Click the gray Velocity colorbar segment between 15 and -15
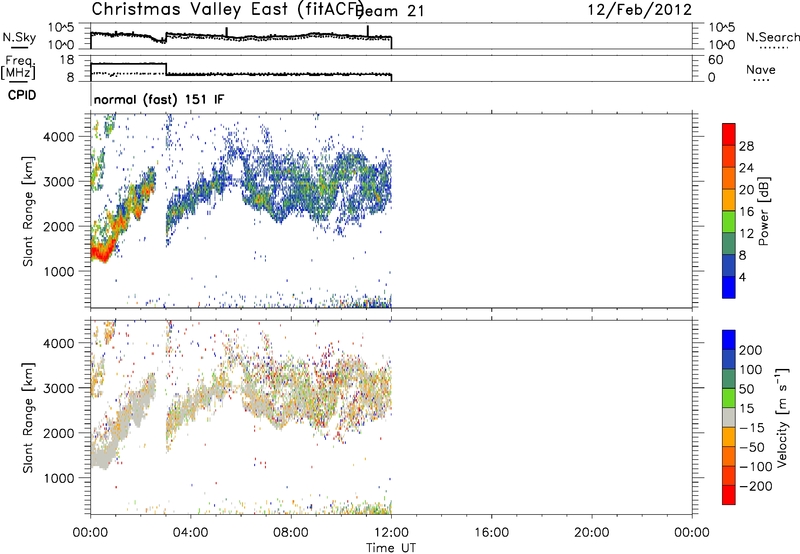Viewport: 800px width, 554px height. pyautogui.click(x=729, y=417)
